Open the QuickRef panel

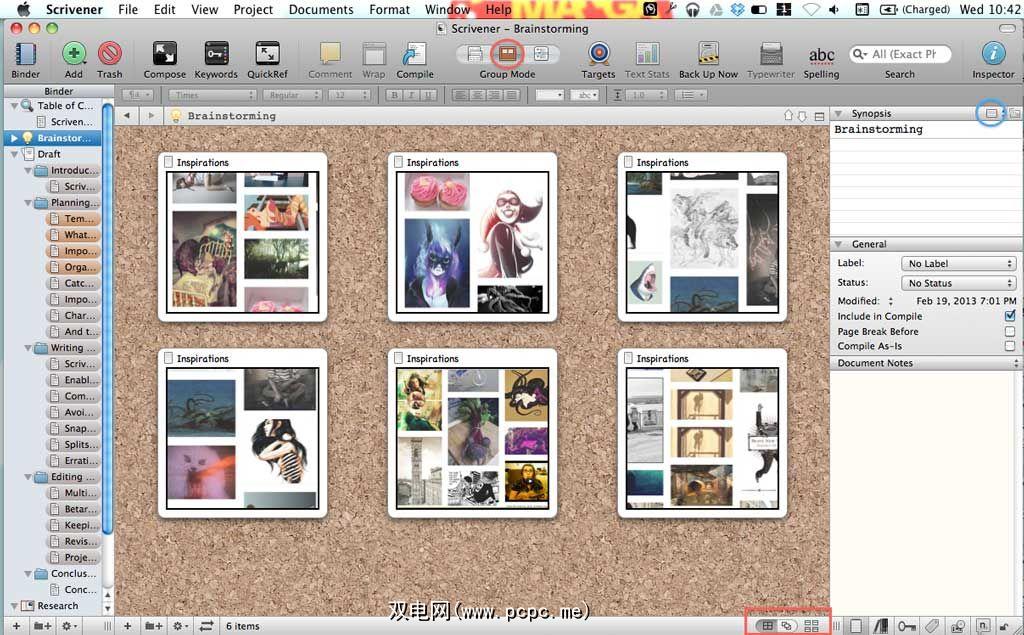click(x=267, y=55)
